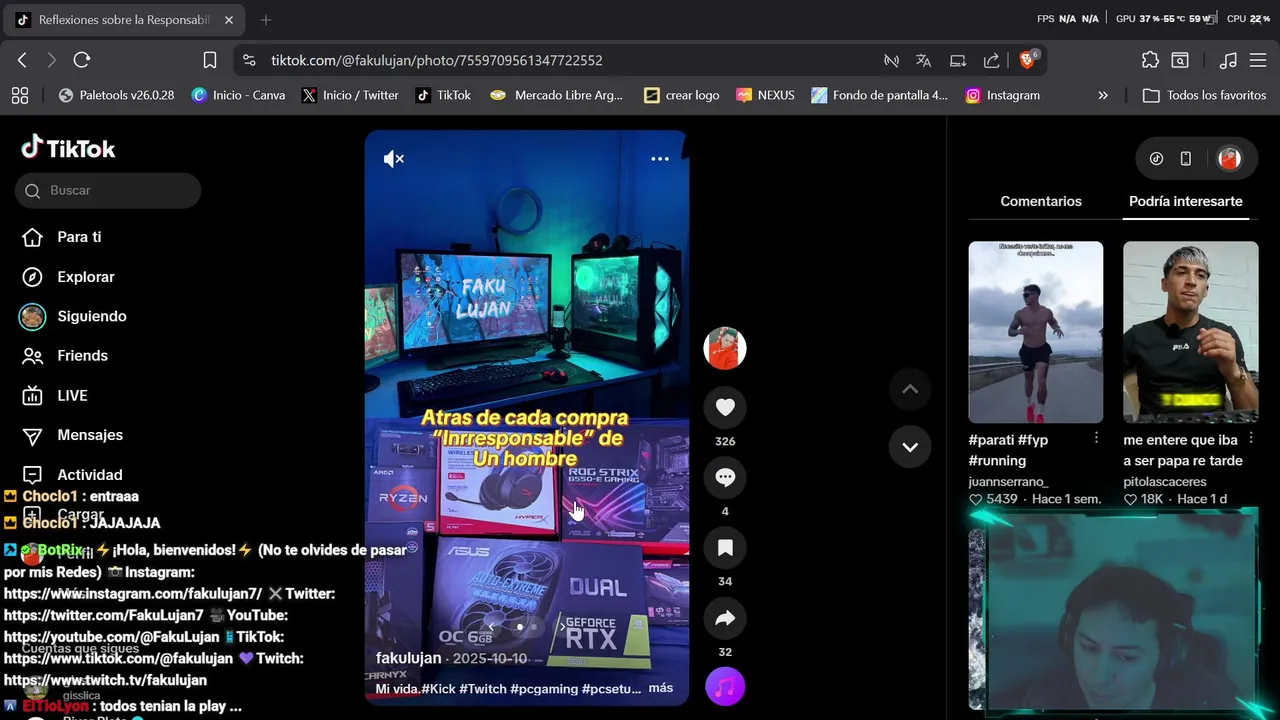
Task: Share the post with the arrow icon
Action: (725, 618)
